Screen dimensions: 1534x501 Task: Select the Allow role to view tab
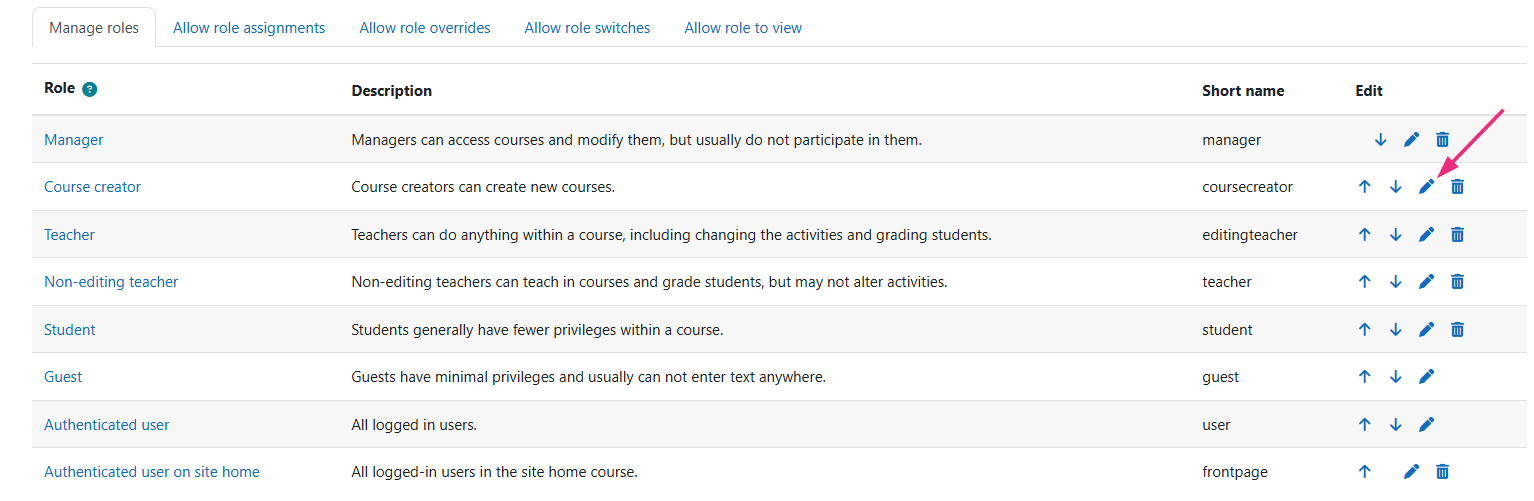tap(743, 28)
